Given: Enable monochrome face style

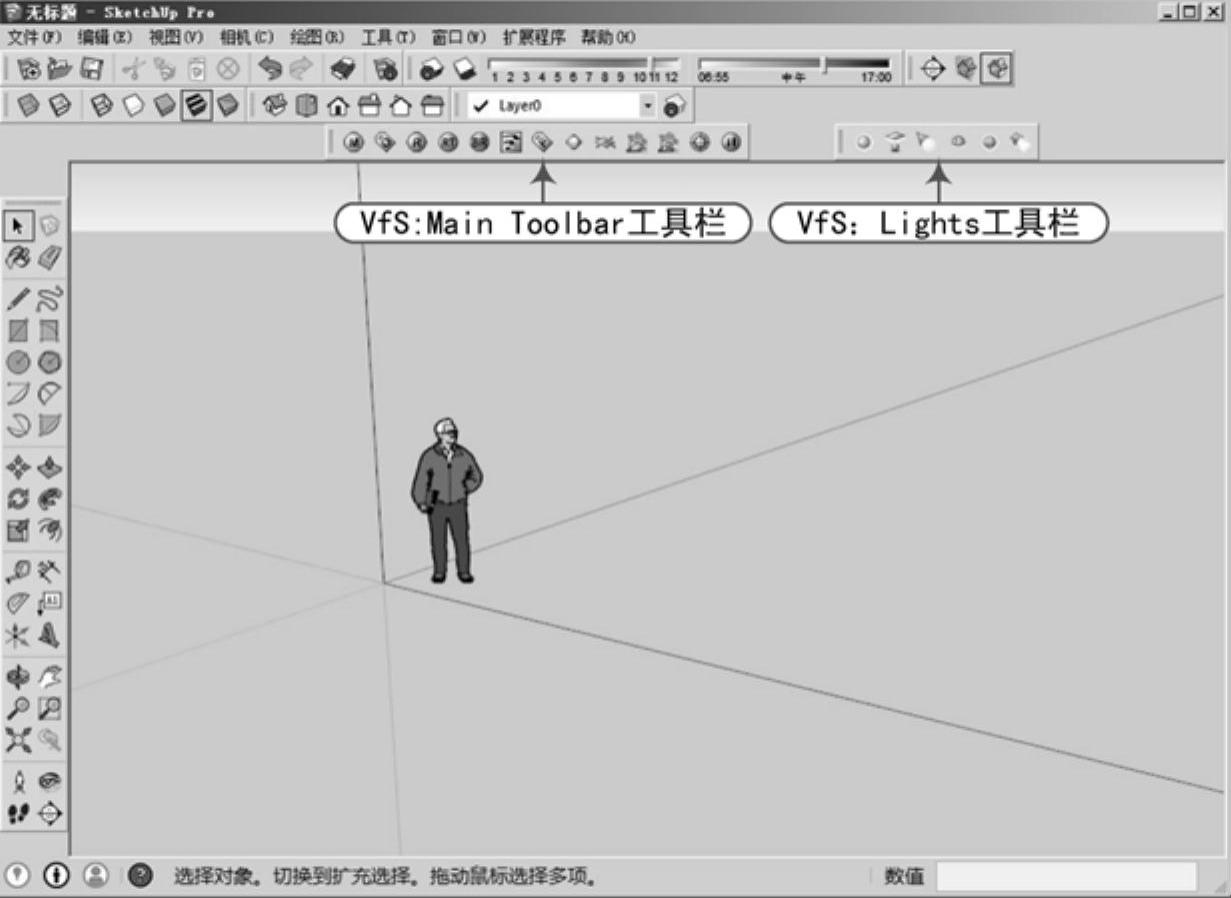Looking at the screenshot, I should click(x=228, y=105).
